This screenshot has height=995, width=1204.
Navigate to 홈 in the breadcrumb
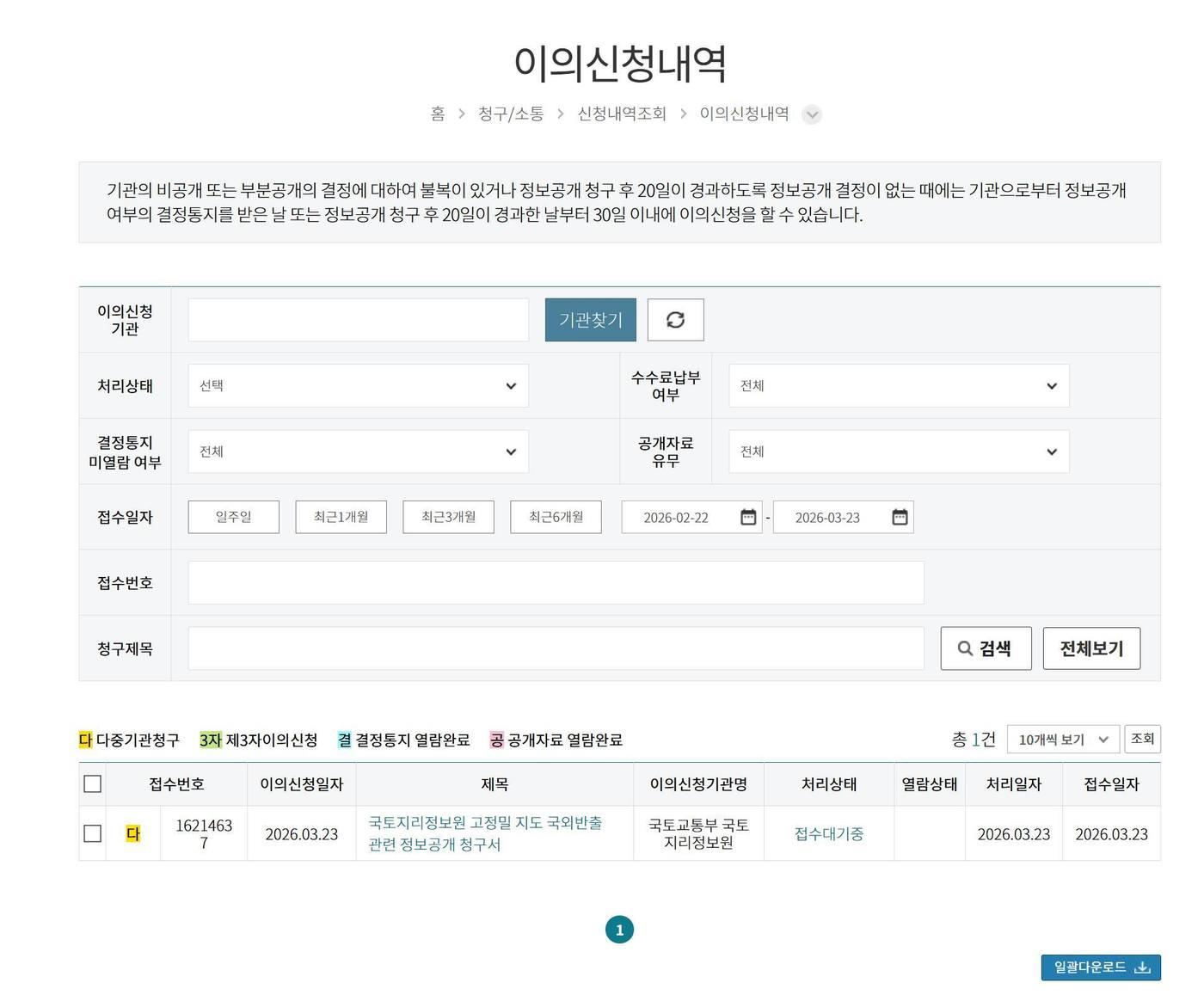coord(437,114)
